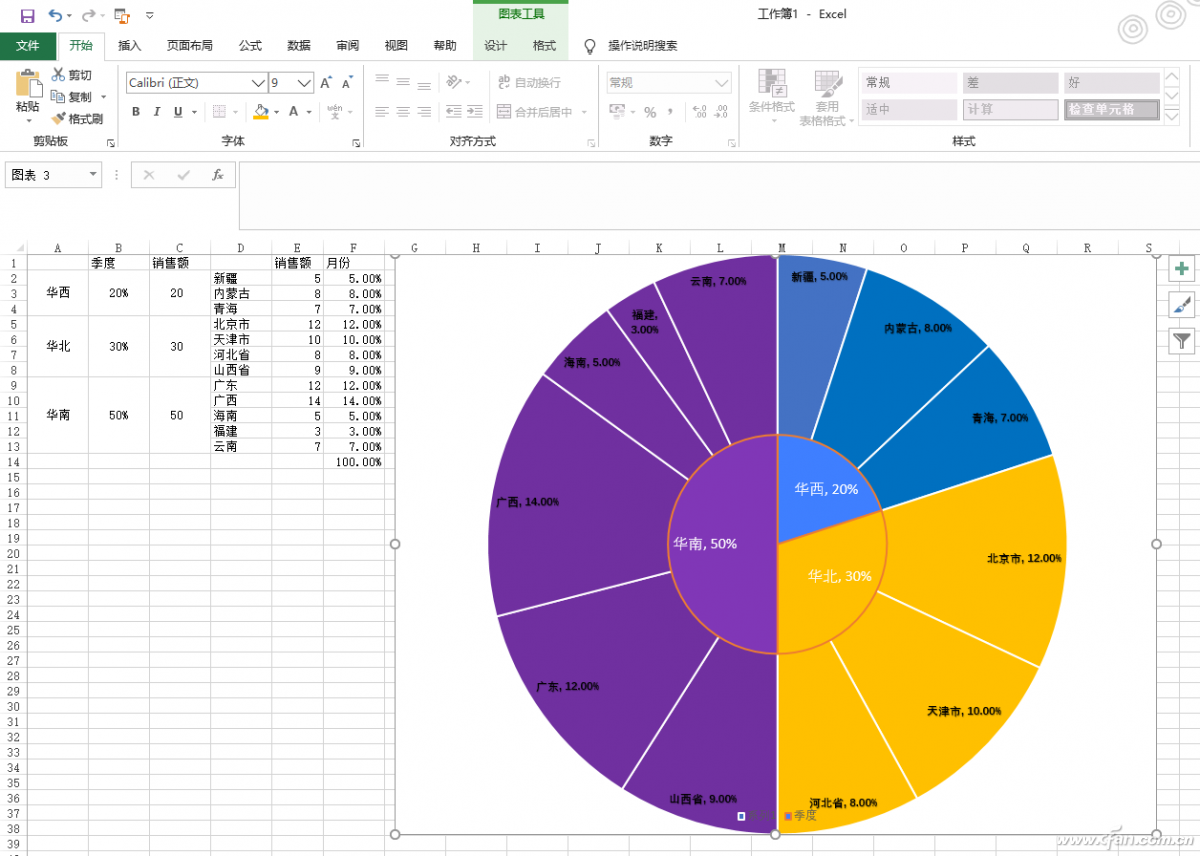Expand the Name Box dropdown arrow
The width and height of the screenshot is (1200, 856).
93,175
